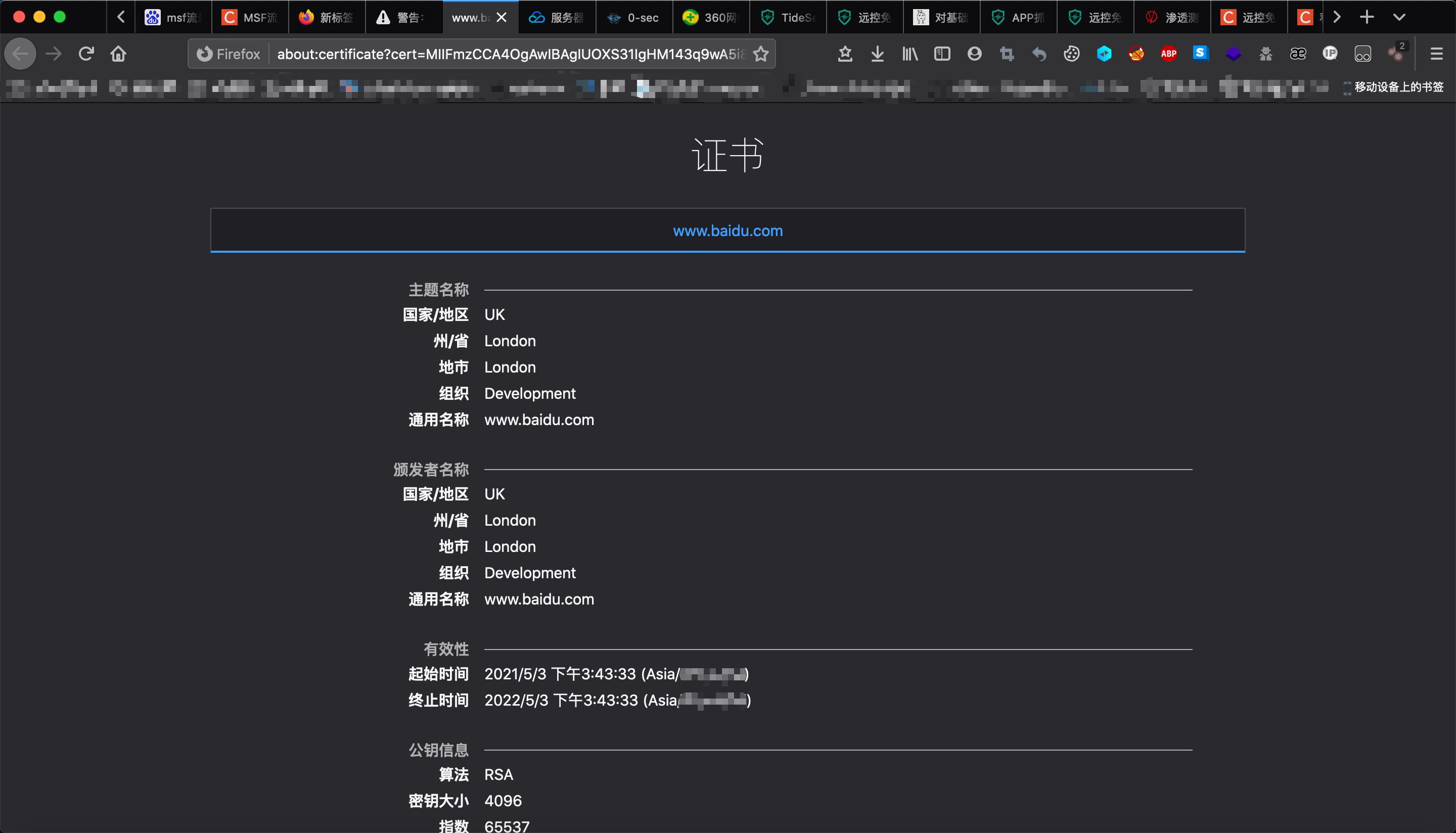This screenshot has width=1456, height=833.
Task: Switch to the TideSe tab
Action: pyautogui.click(x=788, y=17)
